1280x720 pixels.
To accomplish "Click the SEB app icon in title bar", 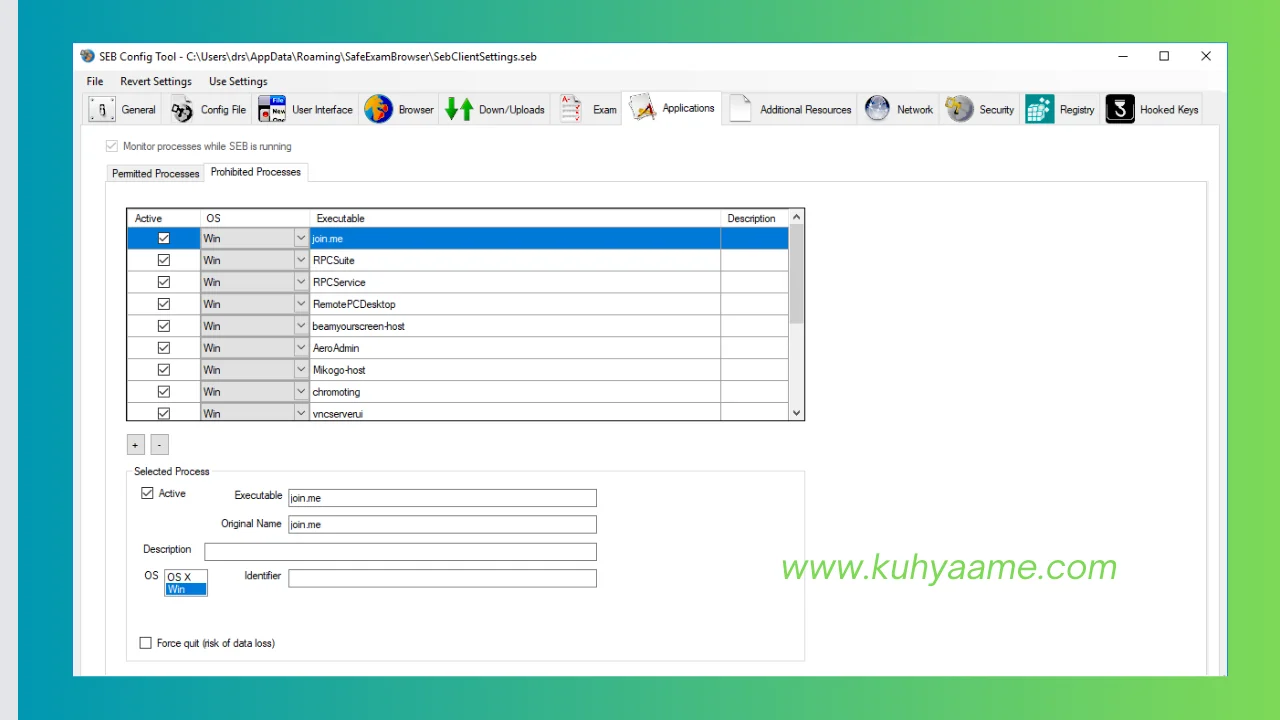I will [x=88, y=56].
